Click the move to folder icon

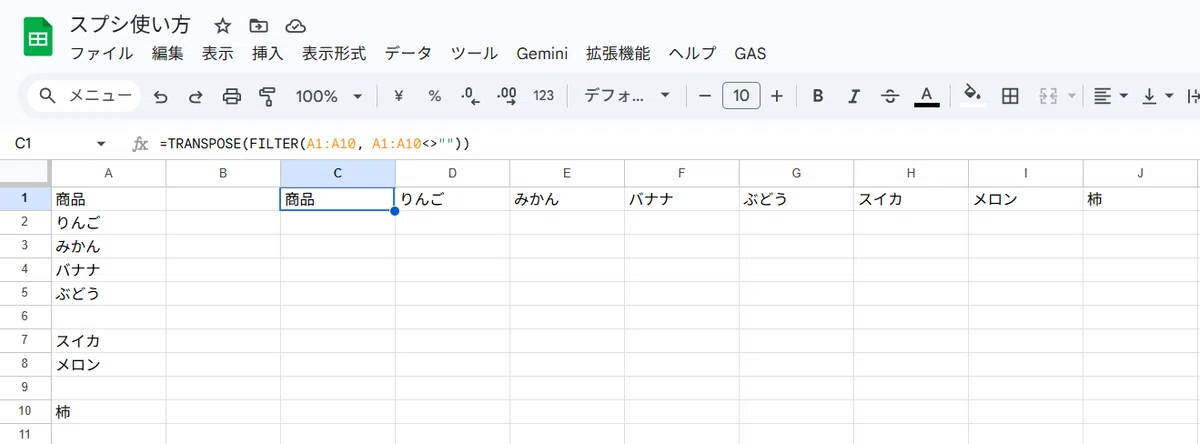coord(259,25)
